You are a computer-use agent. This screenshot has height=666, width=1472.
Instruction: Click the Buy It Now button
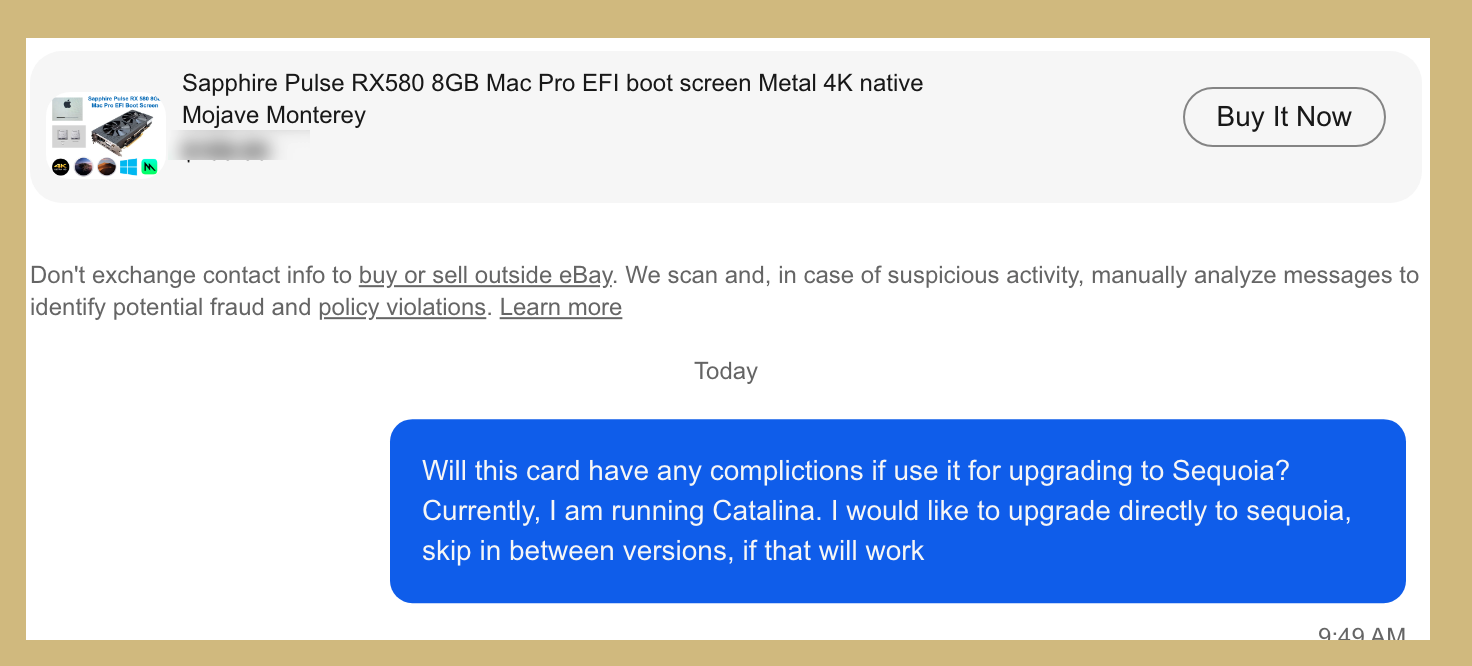pyautogui.click(x=1284, y=117)
